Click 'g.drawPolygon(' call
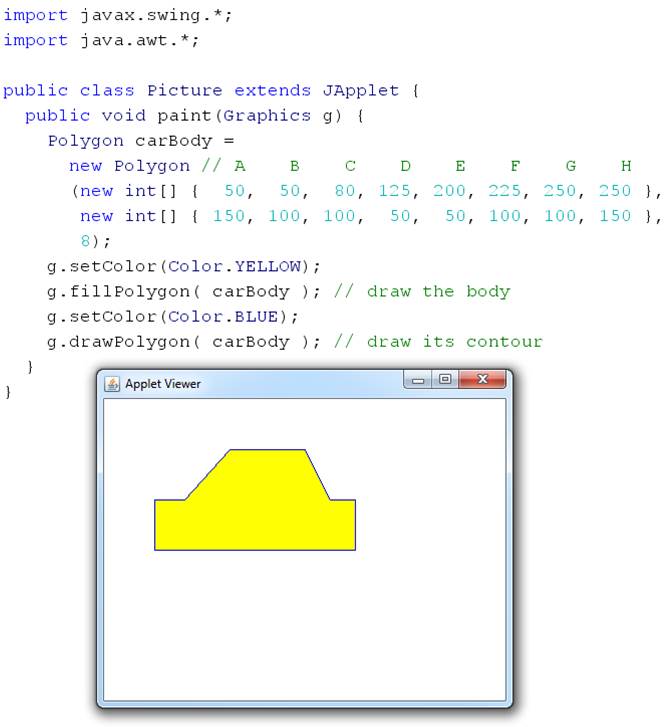Image resolution: width=670 pixels, height=727 pixels. tap(123, 342)
